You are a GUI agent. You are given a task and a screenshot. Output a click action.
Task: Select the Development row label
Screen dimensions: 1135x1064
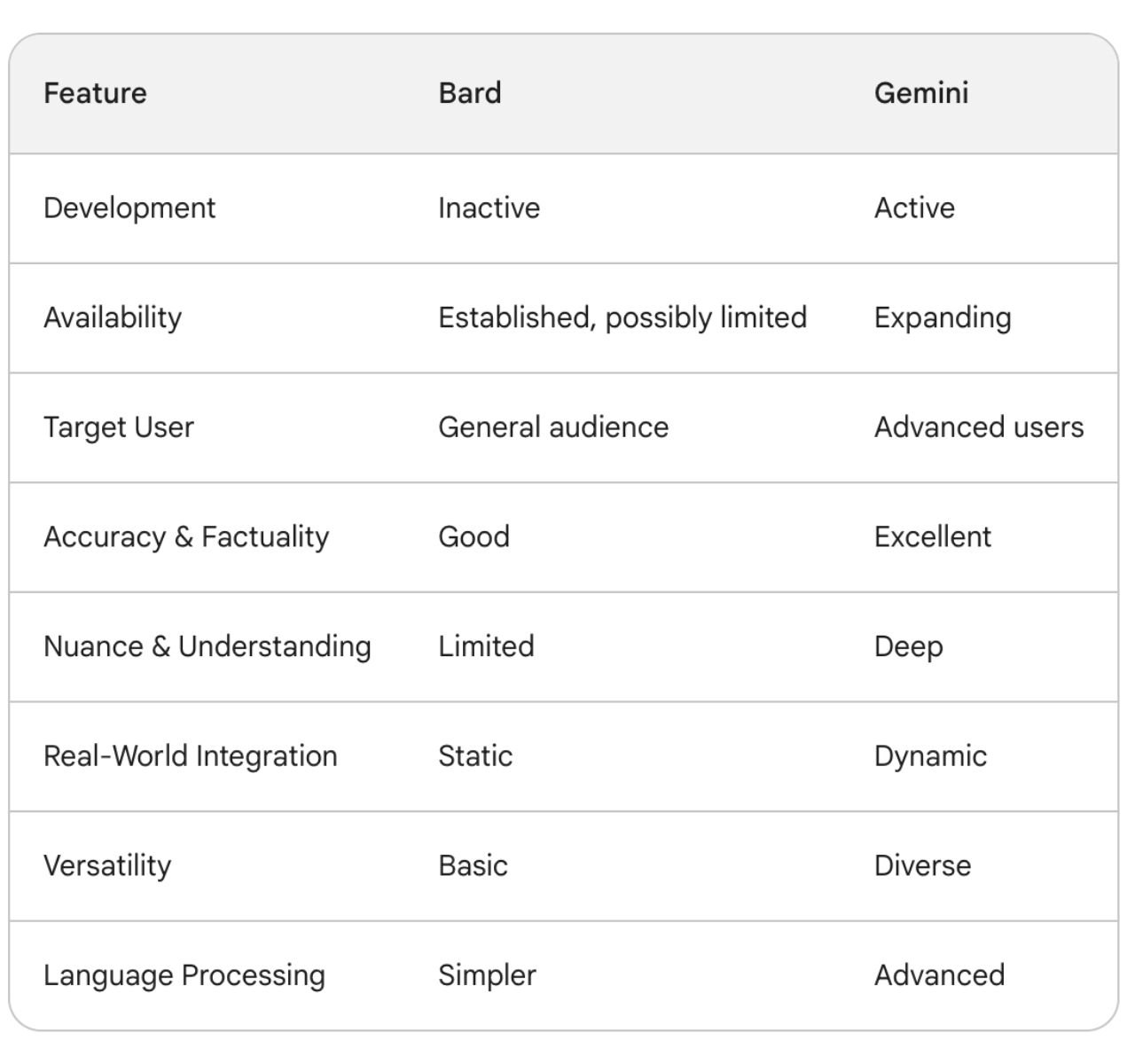tap(129, 208)
